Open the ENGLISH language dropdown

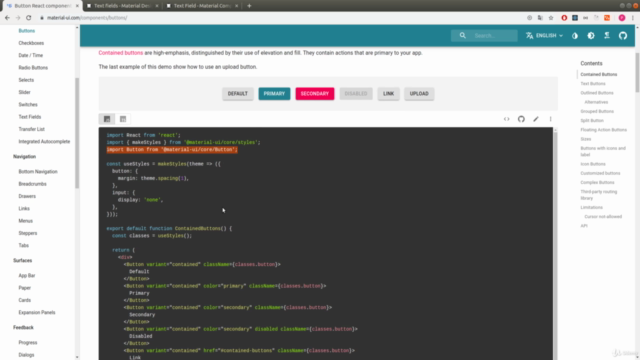(x=544, y=36)
